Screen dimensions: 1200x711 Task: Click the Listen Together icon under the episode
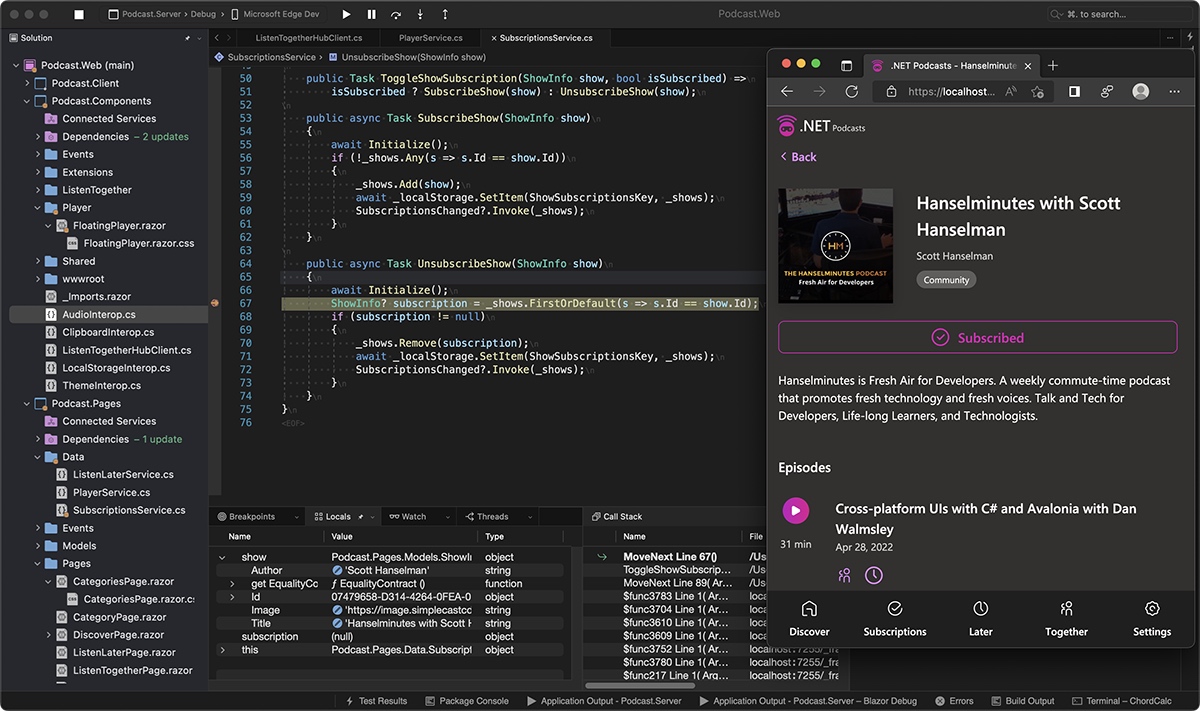tap(845, 575)
